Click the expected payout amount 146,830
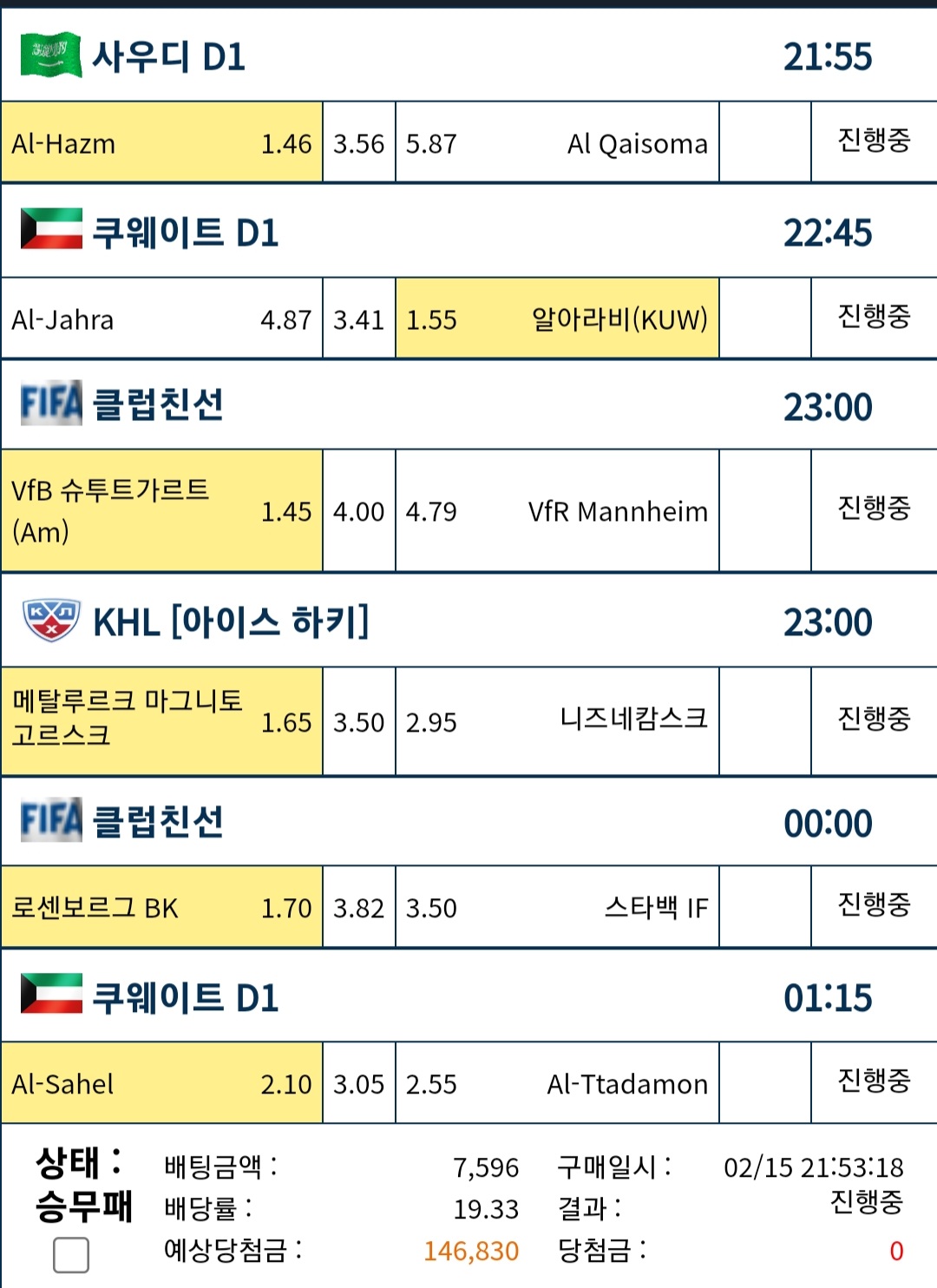937x1288 pixels. [471, 1251]
